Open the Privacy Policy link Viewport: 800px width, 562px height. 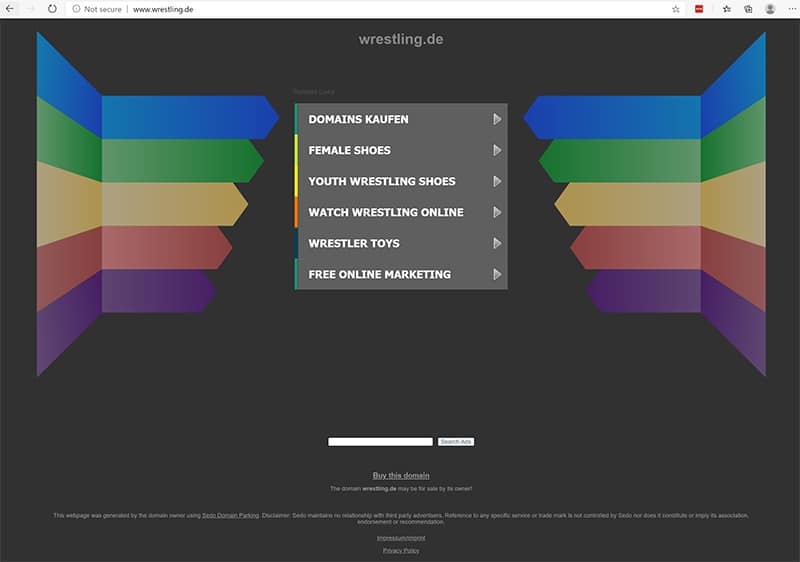pos(401,550)
